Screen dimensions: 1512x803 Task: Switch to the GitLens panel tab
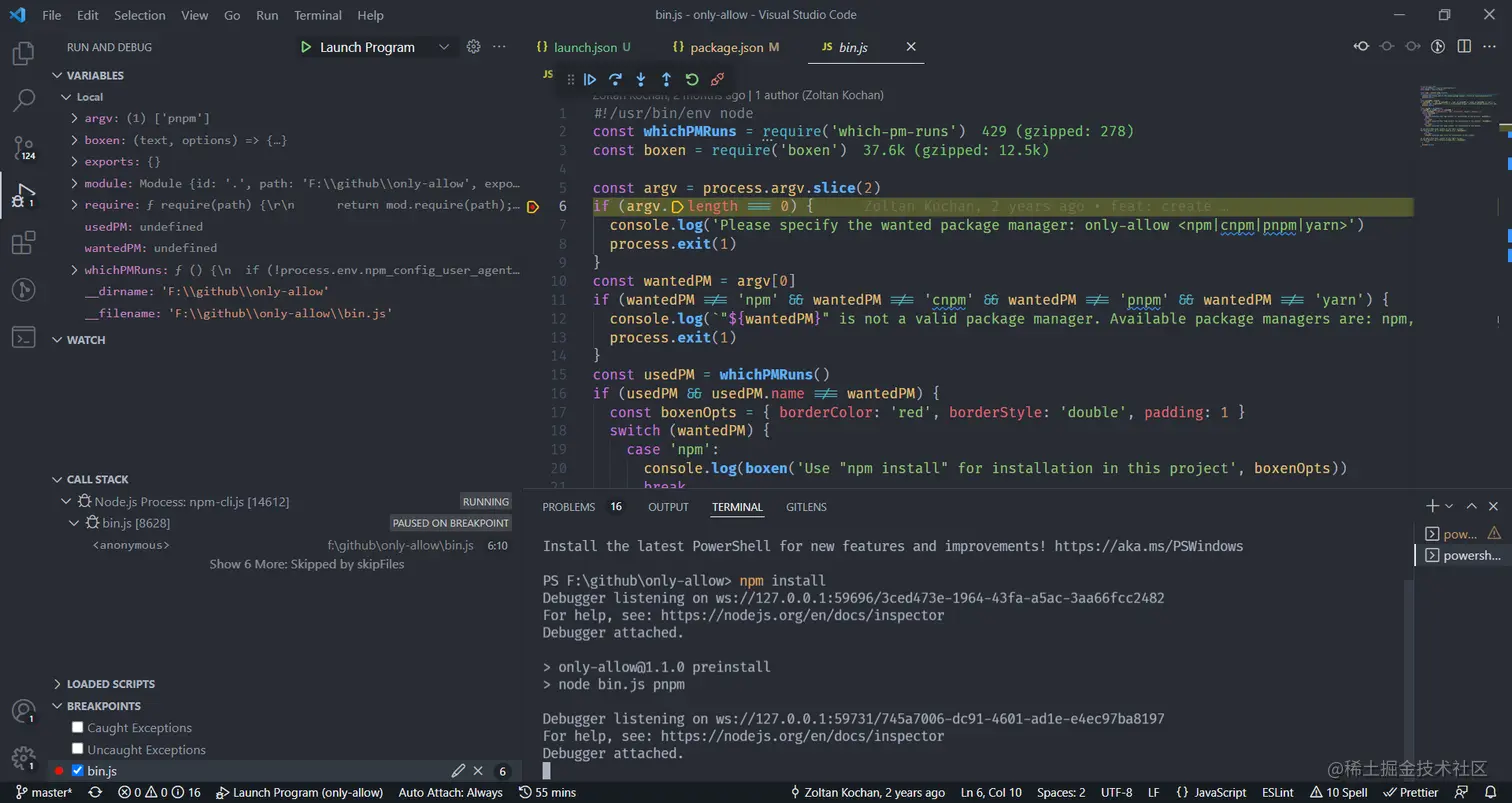(x=806, y=507)
